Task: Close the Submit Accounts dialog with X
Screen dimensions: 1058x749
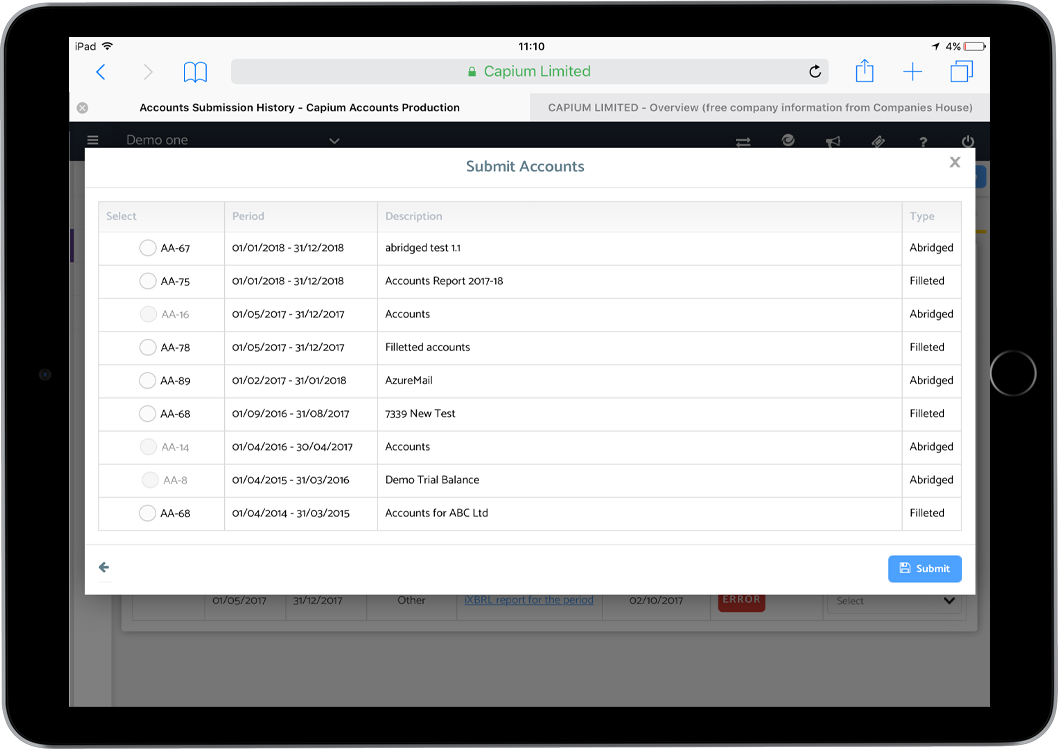Action: 955,162
